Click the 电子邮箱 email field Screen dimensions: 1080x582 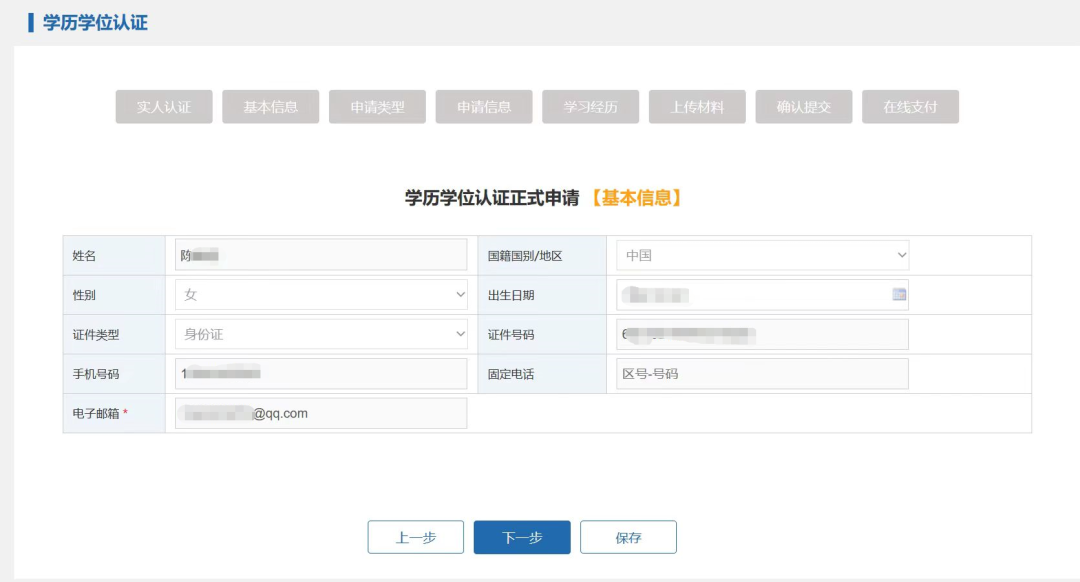pyautogui.click(x=320, y=412)
